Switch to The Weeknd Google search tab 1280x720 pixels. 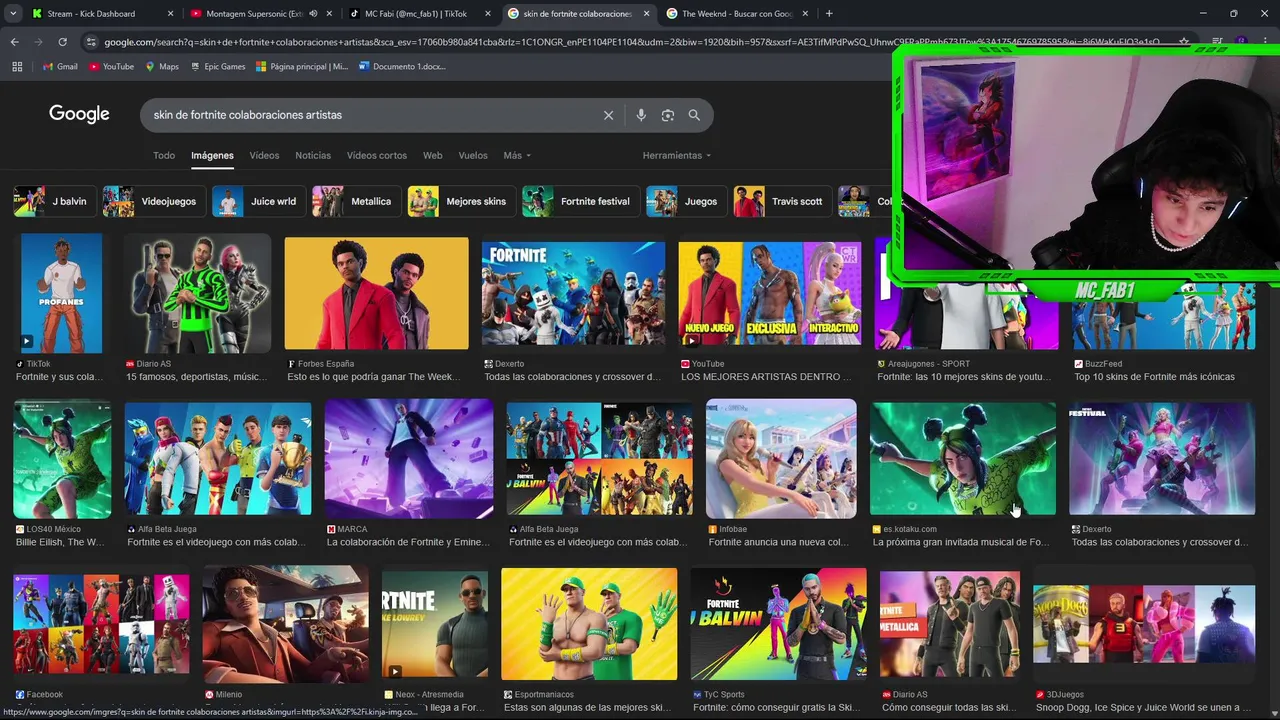[x=737, y=14]
